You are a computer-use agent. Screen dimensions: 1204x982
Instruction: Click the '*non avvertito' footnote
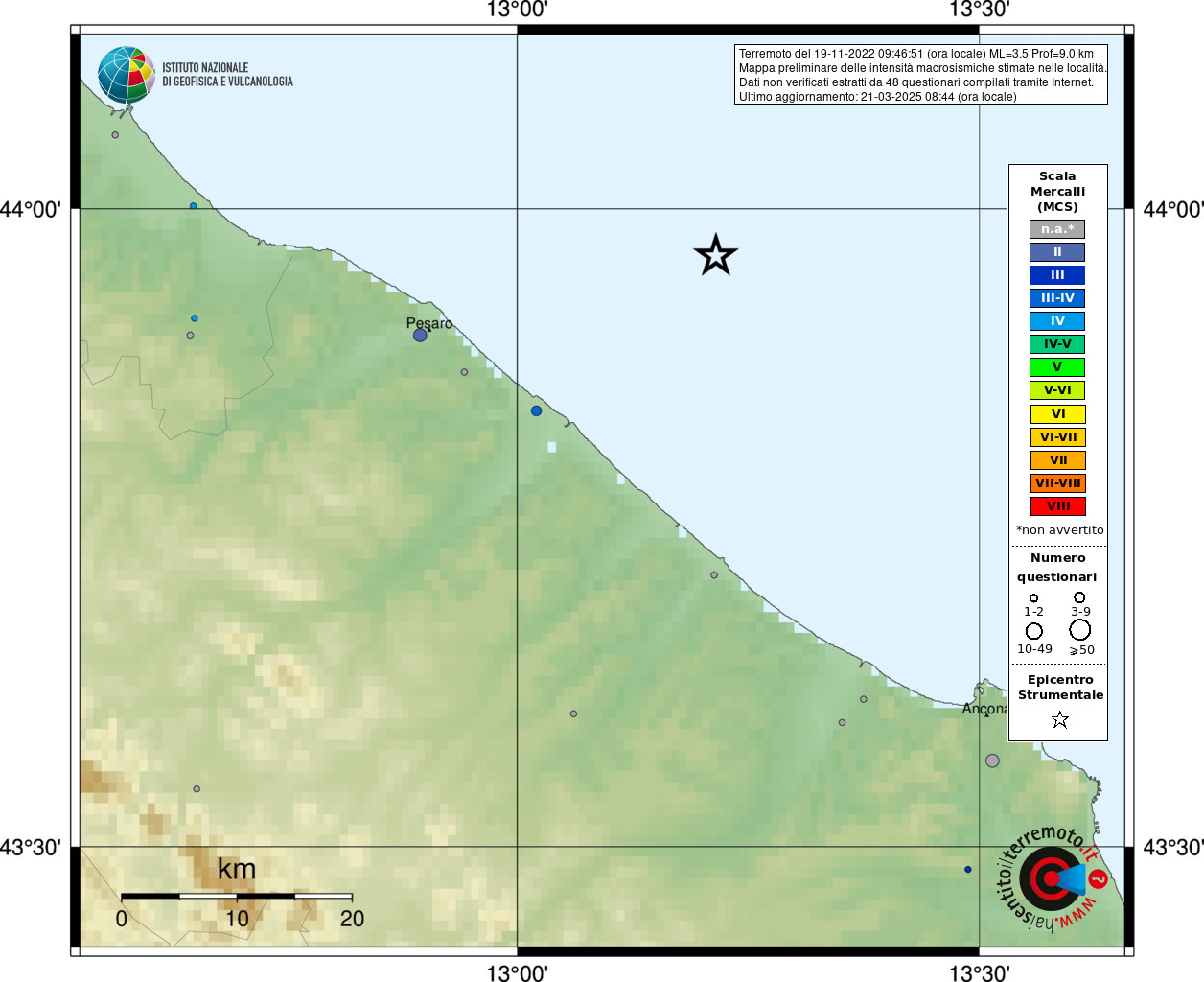[1060, 530]
